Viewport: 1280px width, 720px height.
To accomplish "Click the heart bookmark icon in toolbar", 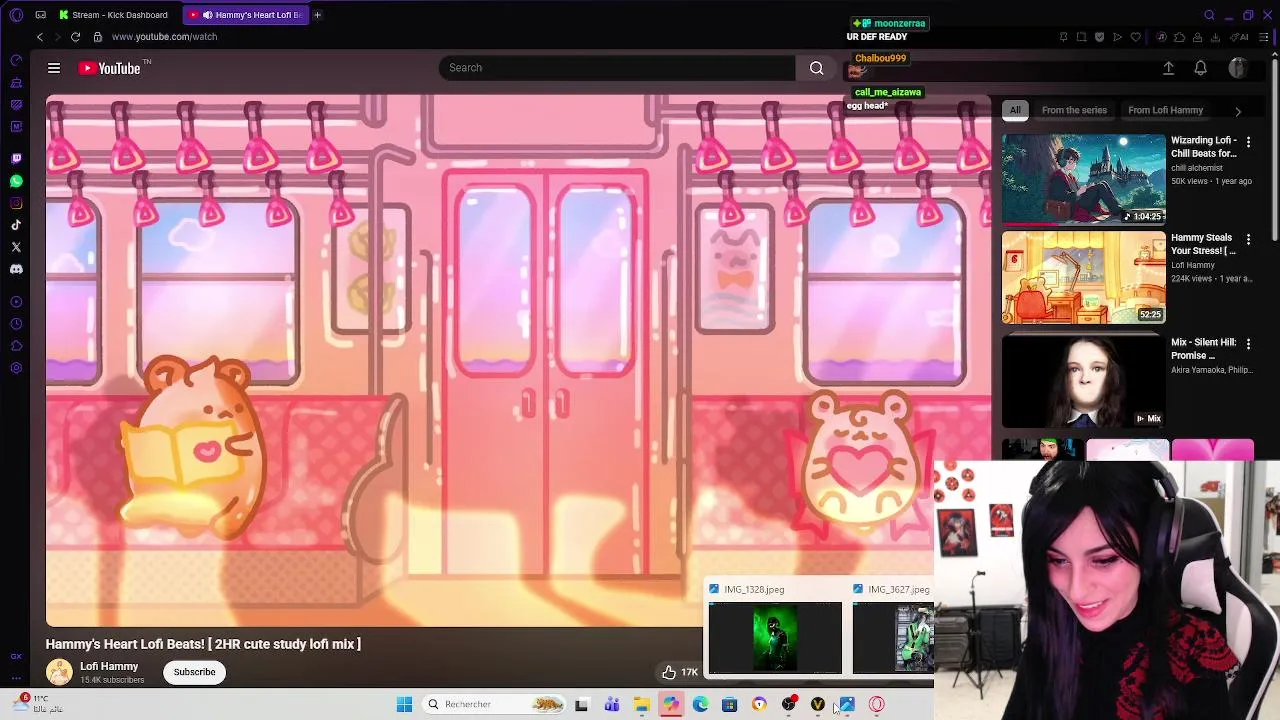I will click(x=1135, y=37).
